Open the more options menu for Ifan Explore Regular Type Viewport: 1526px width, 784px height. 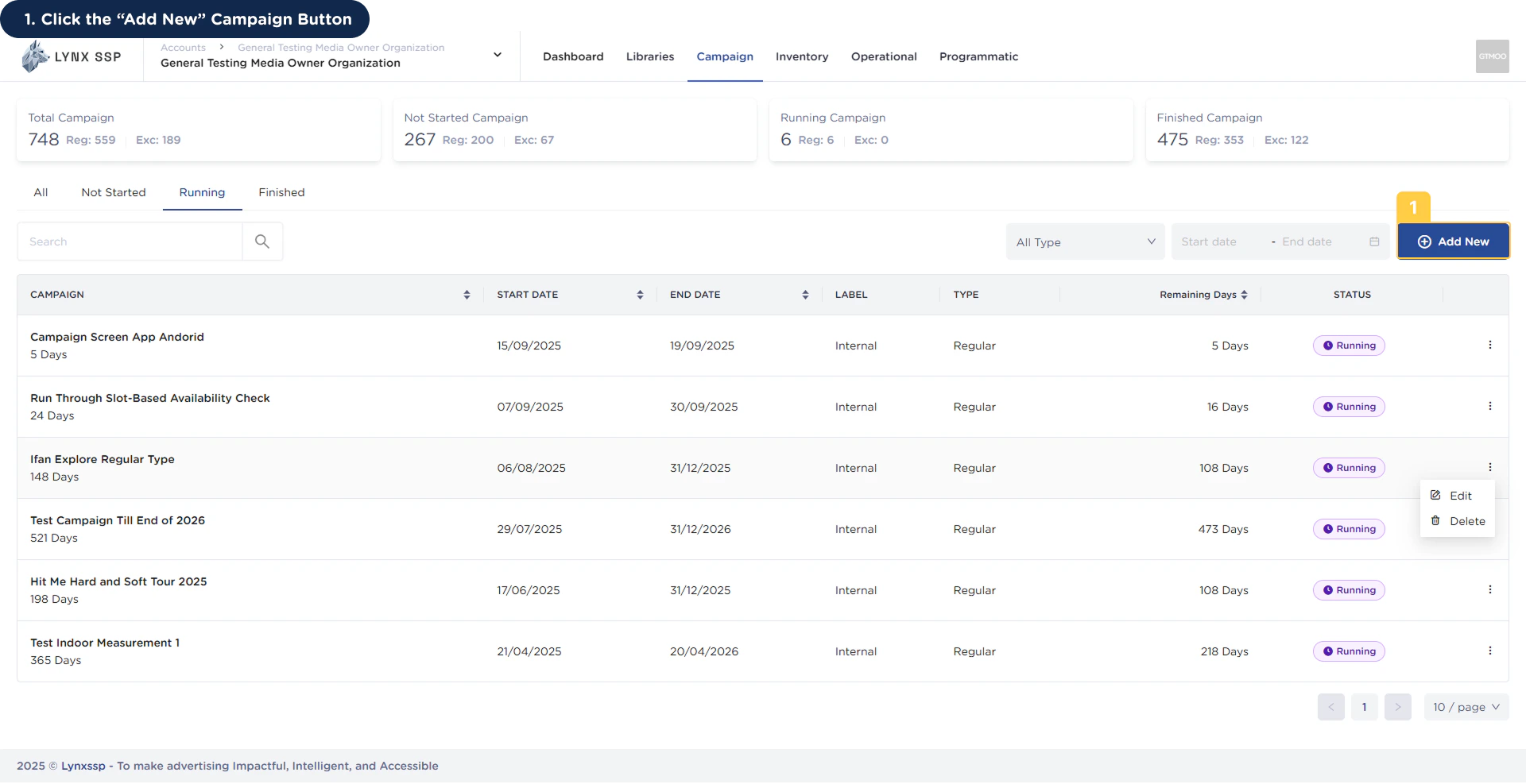(1489, 467)
